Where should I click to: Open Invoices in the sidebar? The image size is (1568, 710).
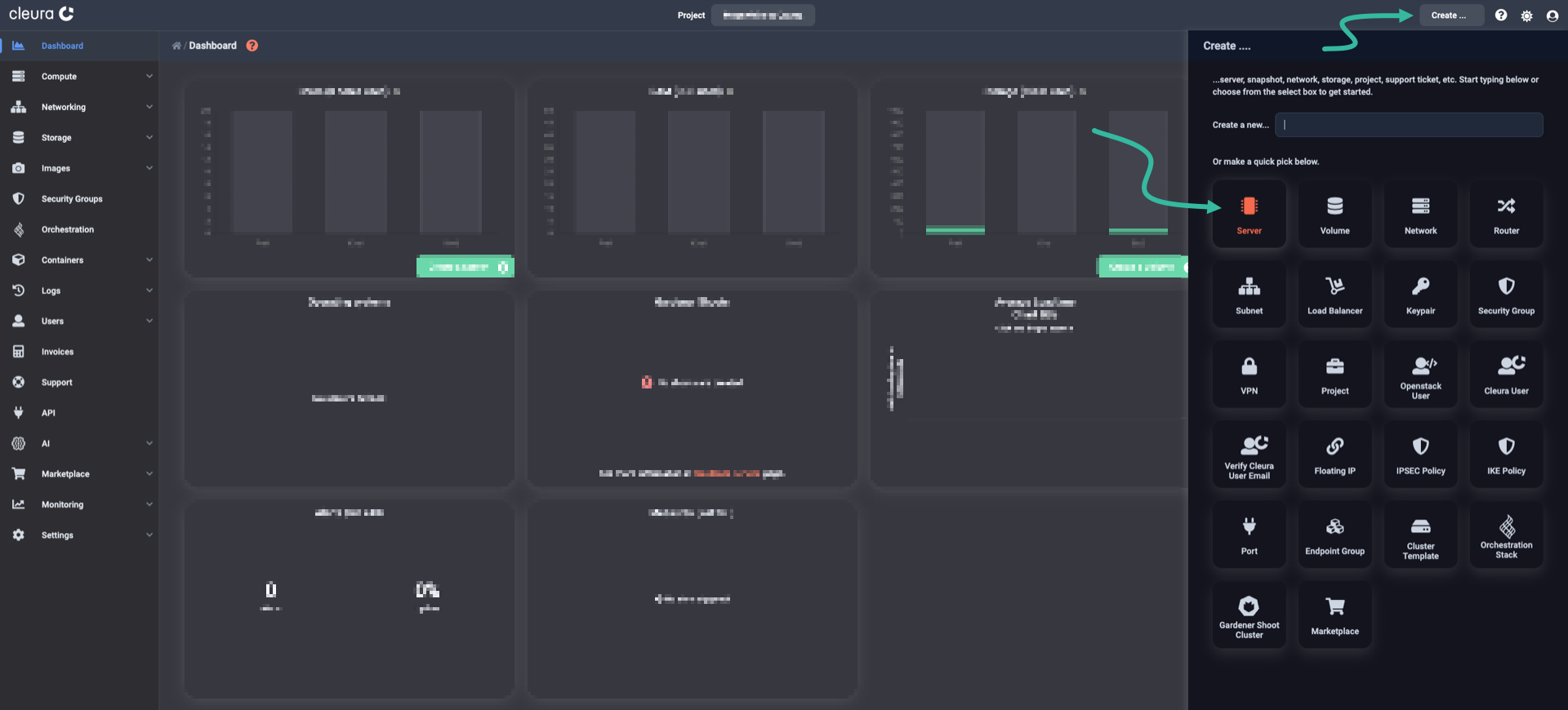coord(79,352)
